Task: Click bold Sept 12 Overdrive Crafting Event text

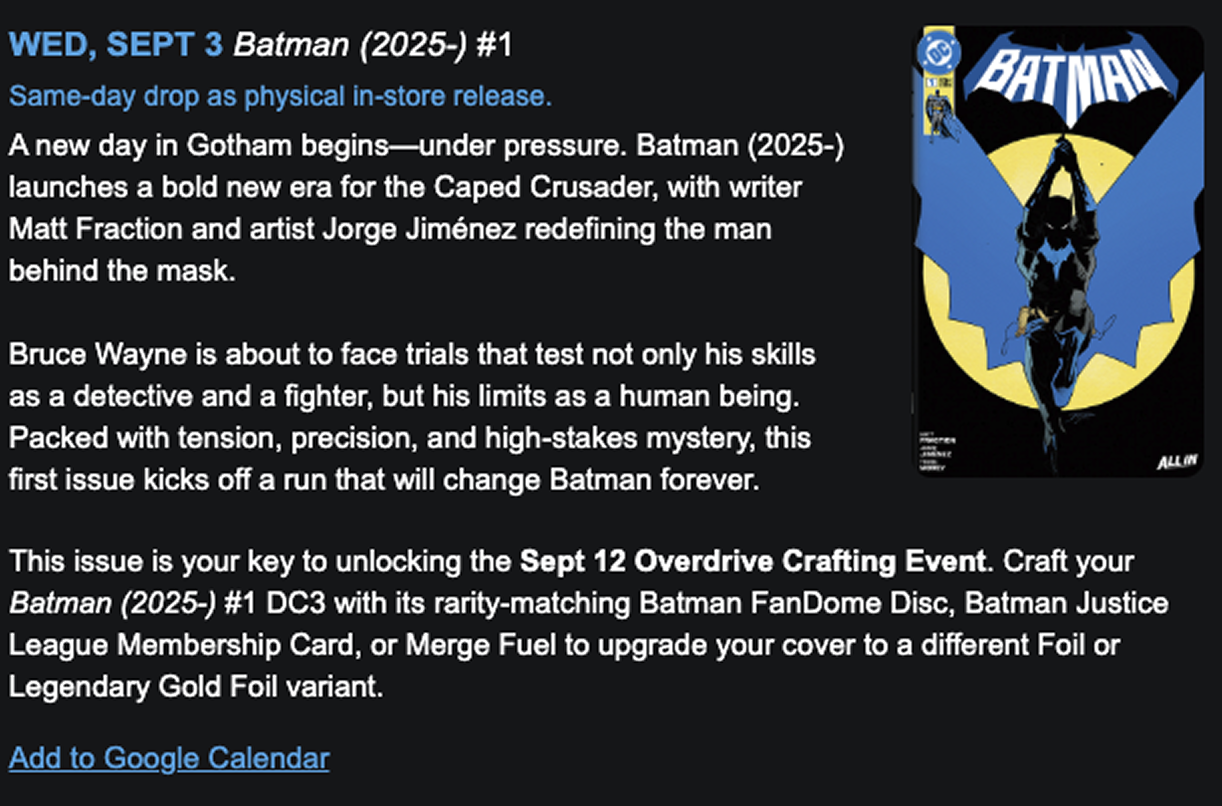Action: coord(753,560)
